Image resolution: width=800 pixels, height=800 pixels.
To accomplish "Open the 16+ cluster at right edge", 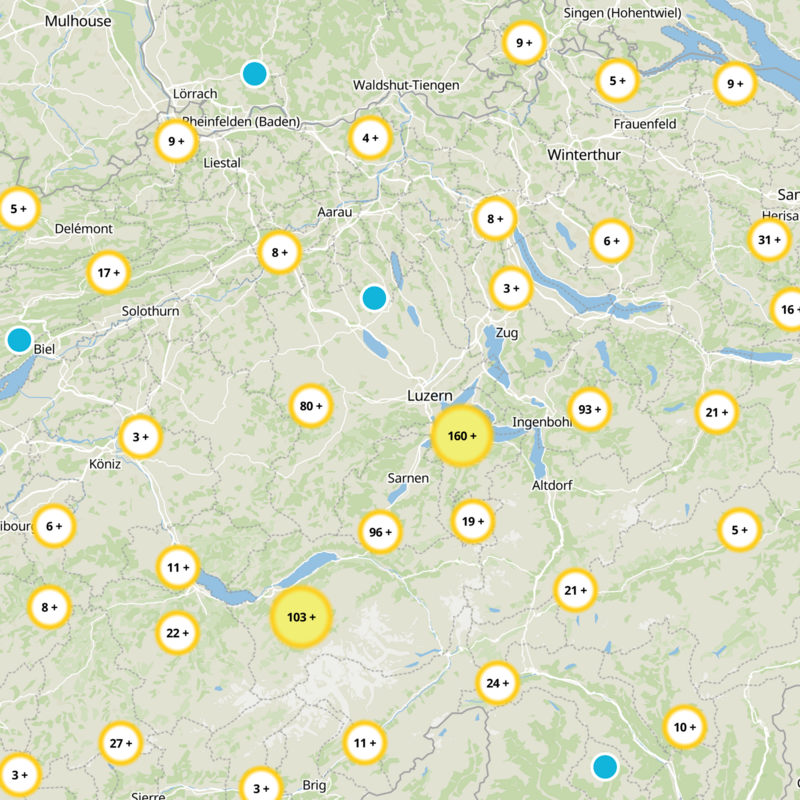I will click(788, 309).
